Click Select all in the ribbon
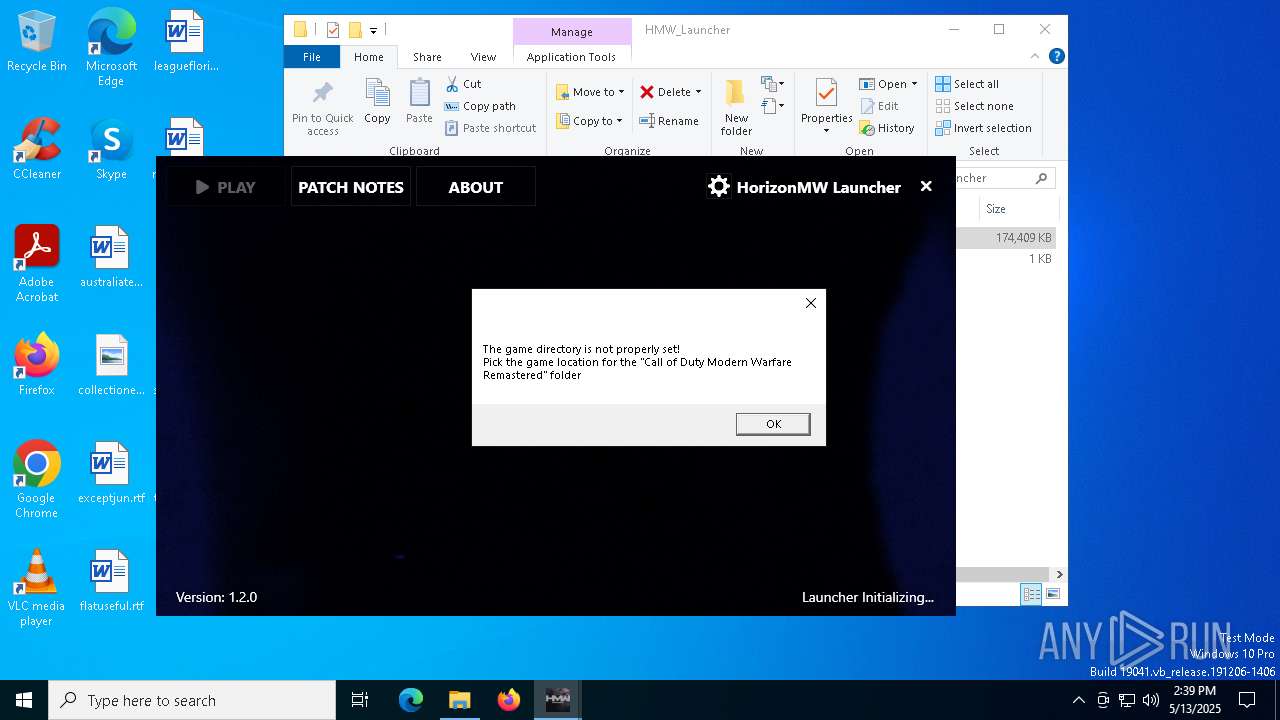Image resolution: width=1280 pixels, height=720 pixels. (x=967, y=84)
